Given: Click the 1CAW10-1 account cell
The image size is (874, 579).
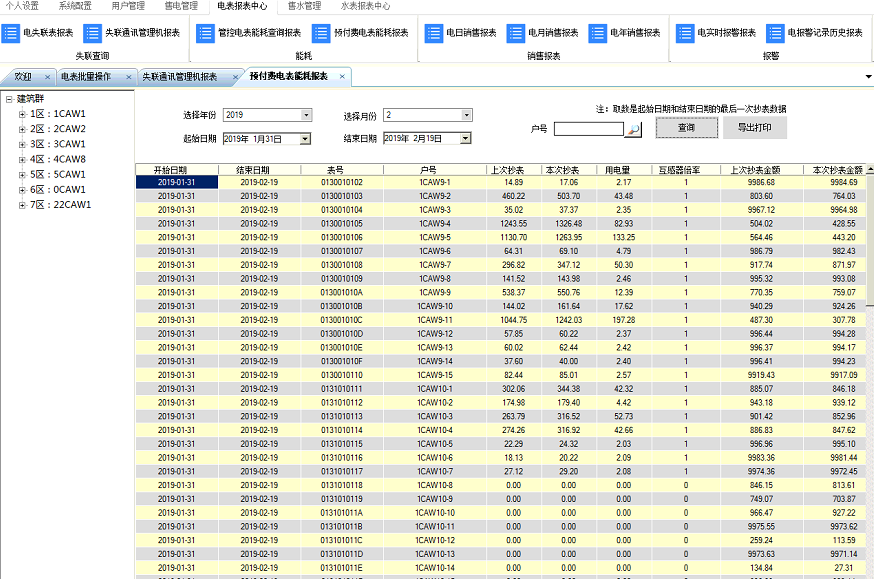Looking at the screenshot, I should 435,389.
